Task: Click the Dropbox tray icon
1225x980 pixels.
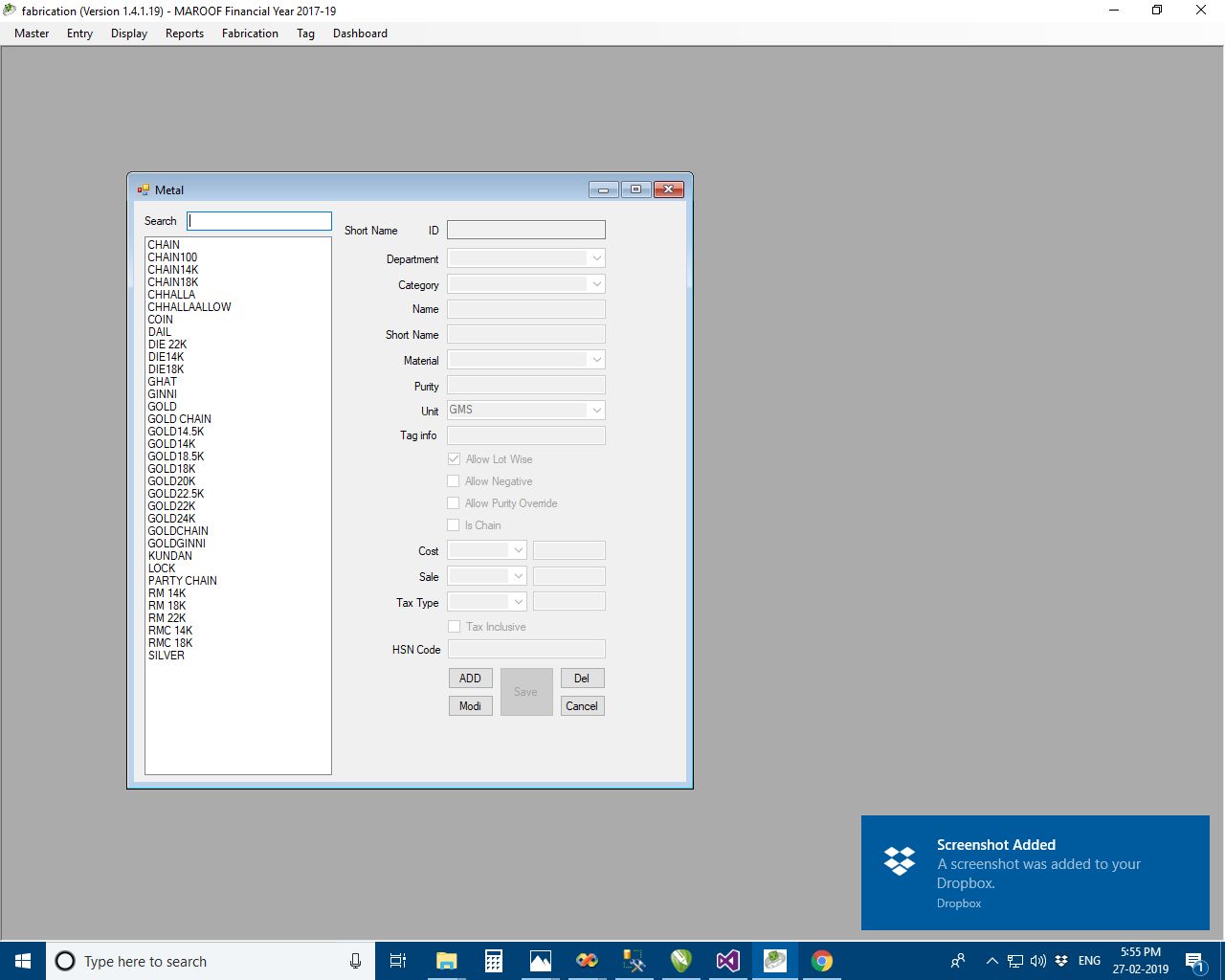Action: [1061, 961]
